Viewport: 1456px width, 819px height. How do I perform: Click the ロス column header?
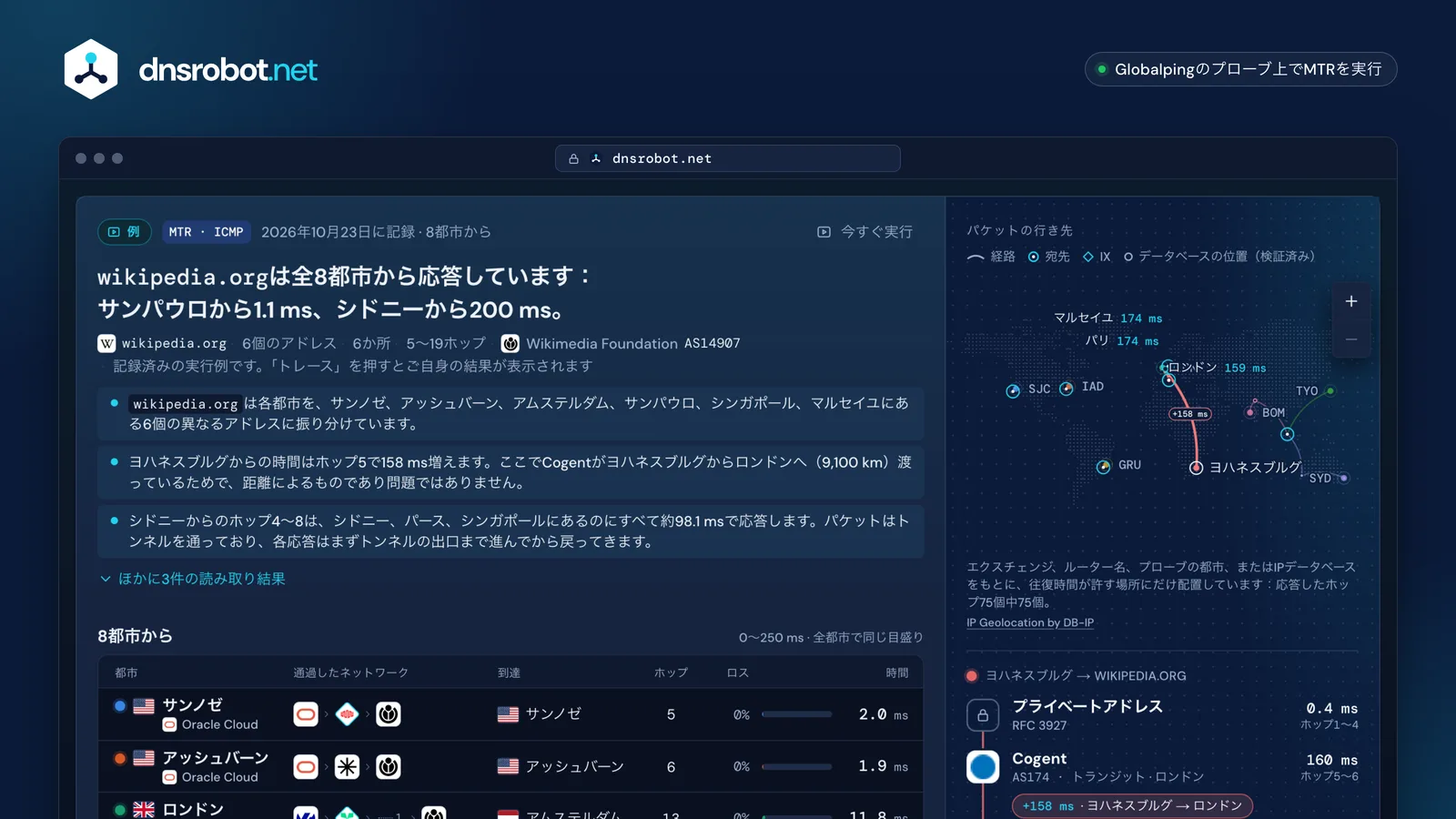click(x=738, y=673)
